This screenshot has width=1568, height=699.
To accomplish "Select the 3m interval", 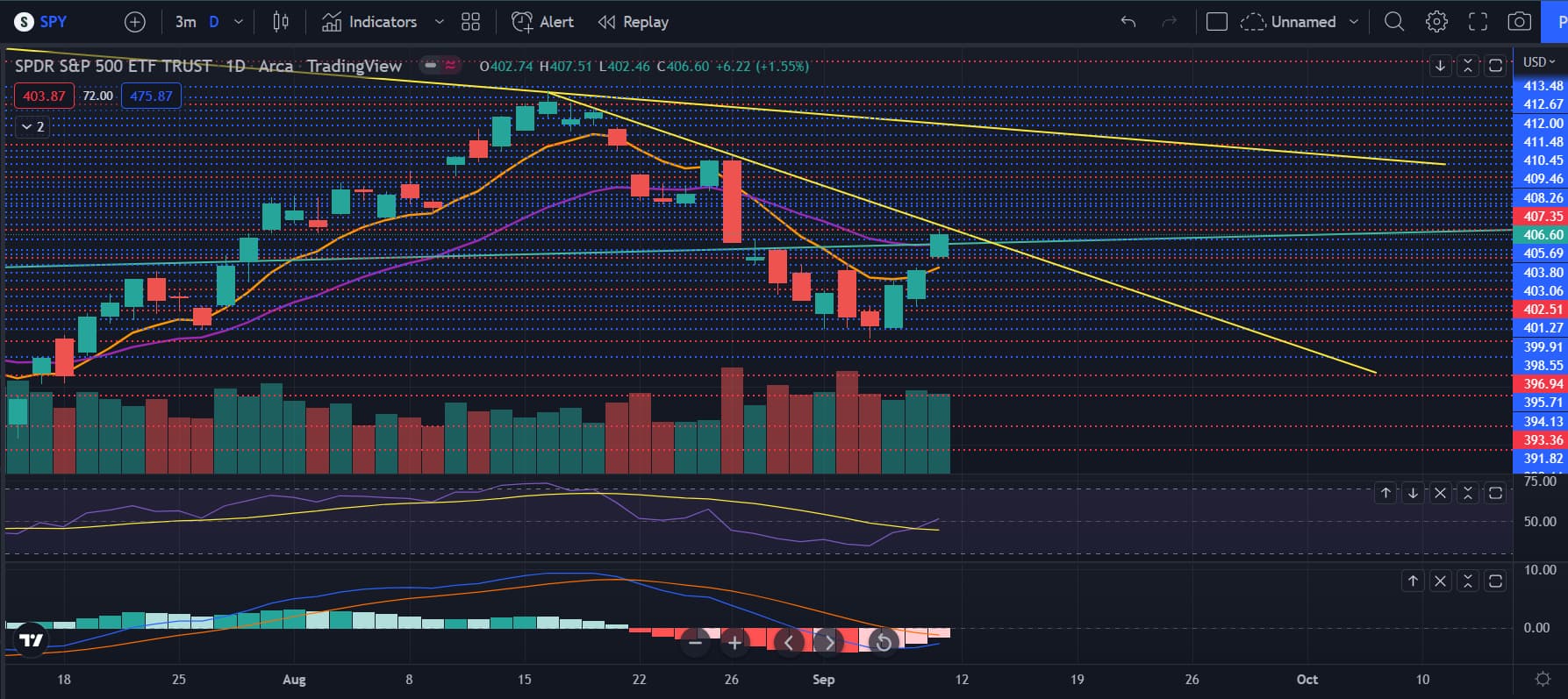I will [x=185, y=22].
